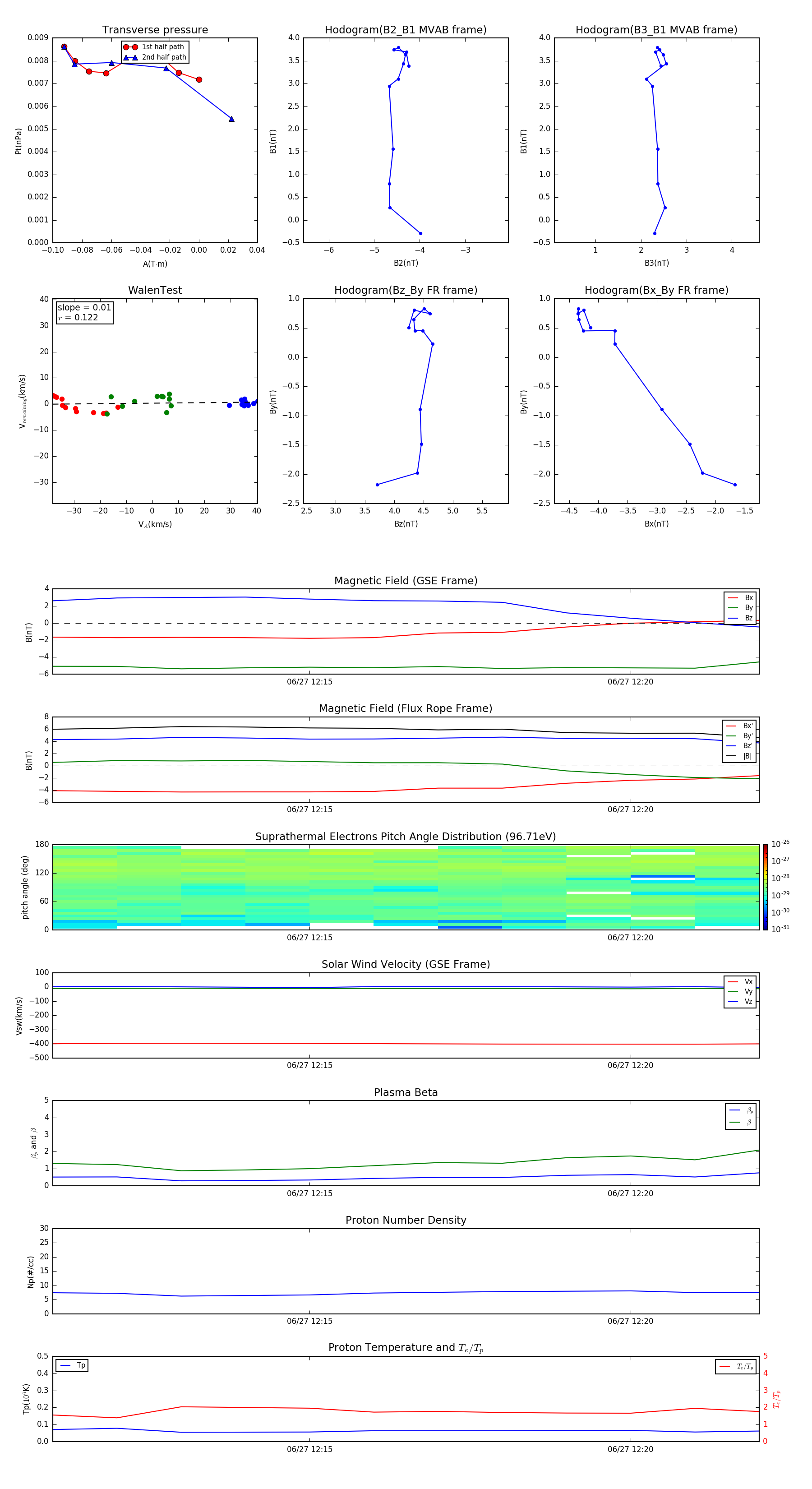Click the 'Pt(nPa)' y-axis label
The height and width of the screenshot is (1489, 812).
18,140
